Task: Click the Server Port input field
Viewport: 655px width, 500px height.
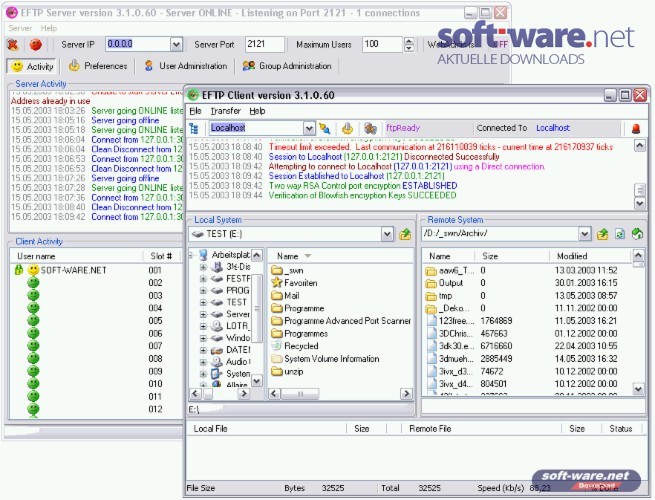Action: point(264,44)
